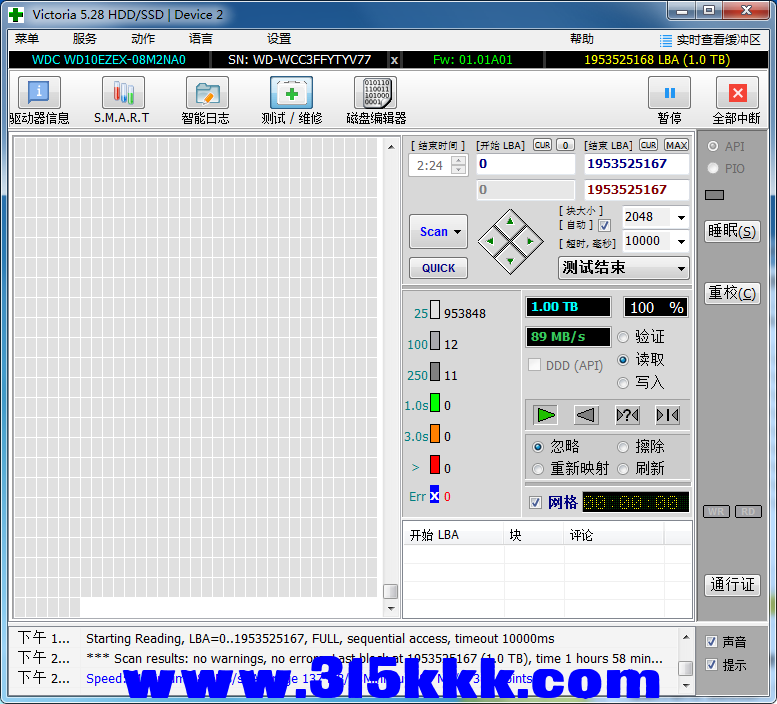Click the reverse scan arrow button
Viewport: 777px width, 704px height.
pos(586,415)
